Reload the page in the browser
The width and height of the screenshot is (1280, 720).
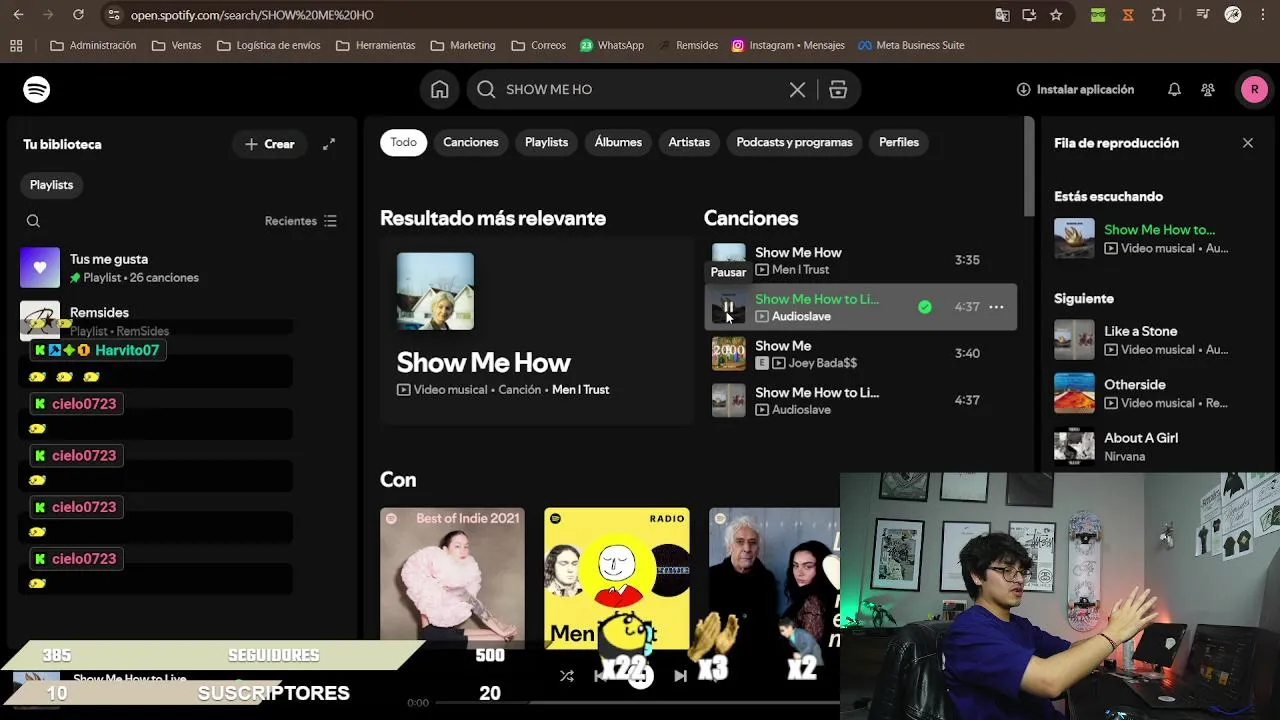[x=78, y=15]
